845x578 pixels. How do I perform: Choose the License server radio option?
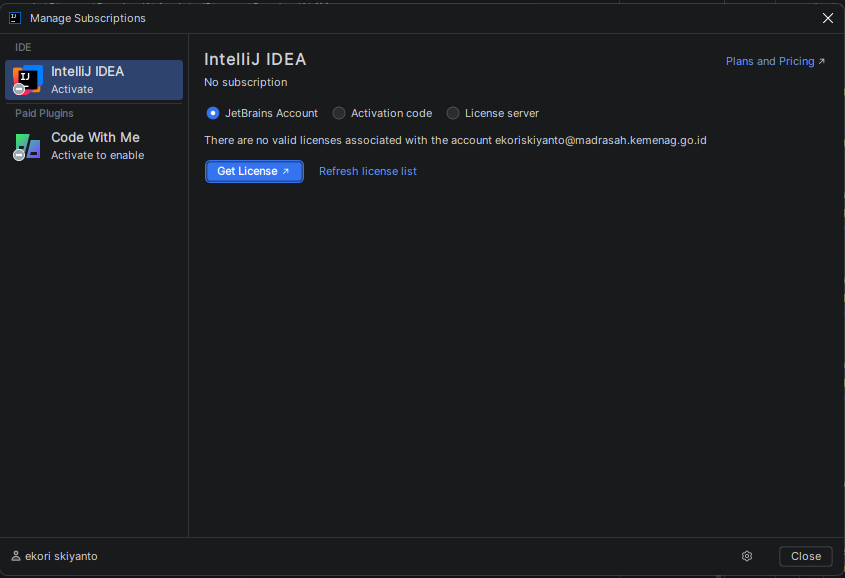point(493,113)
